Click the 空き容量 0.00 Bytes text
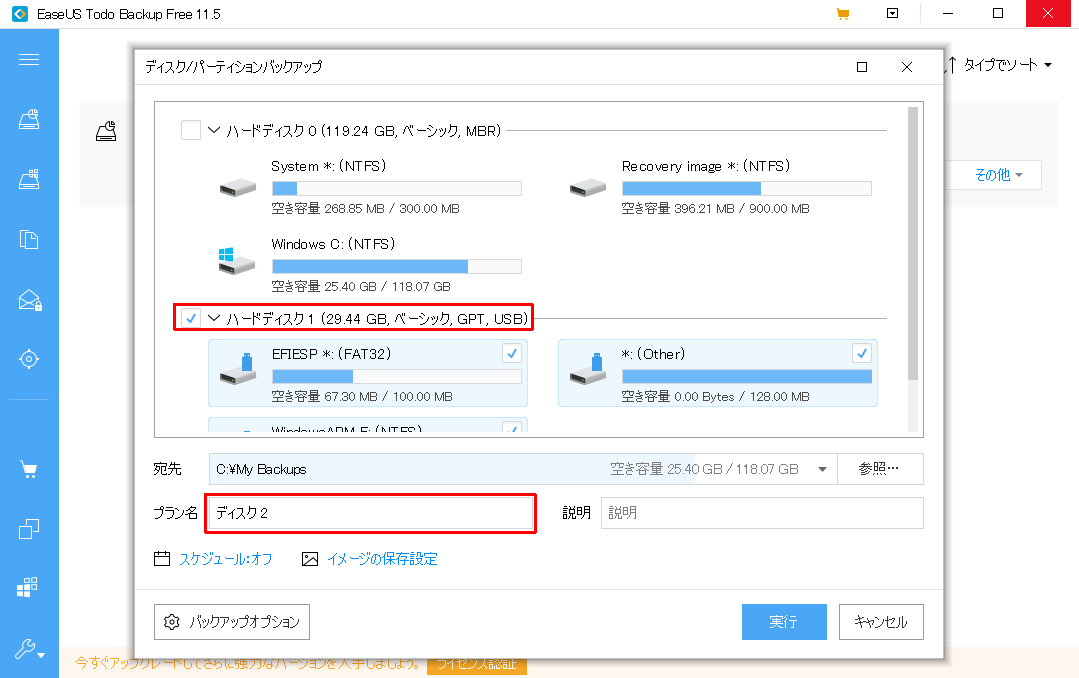The width and height of the screenshot is (1079, 678). [716, 396]
